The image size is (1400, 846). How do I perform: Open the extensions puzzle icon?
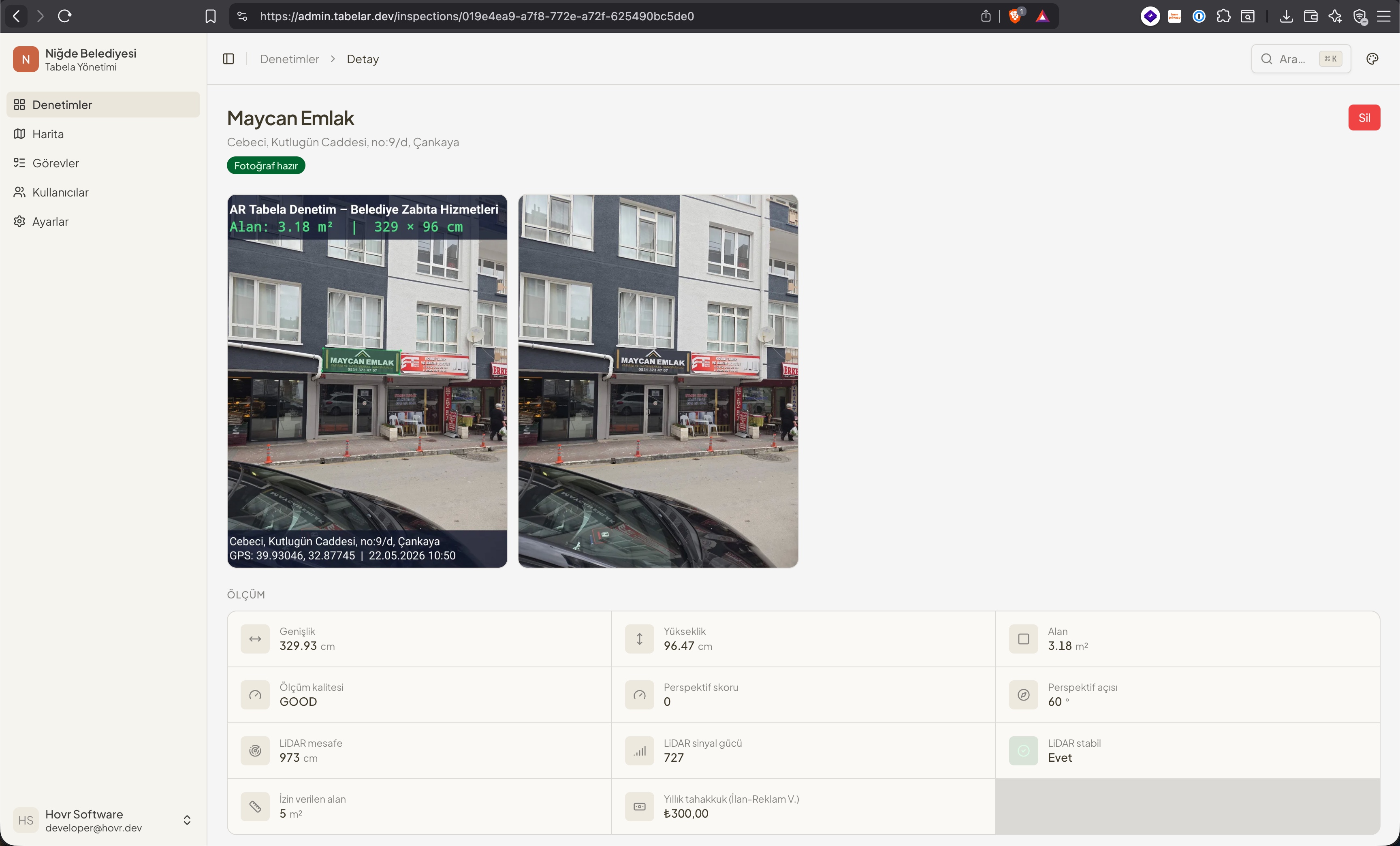click(x=1223, y=16)
